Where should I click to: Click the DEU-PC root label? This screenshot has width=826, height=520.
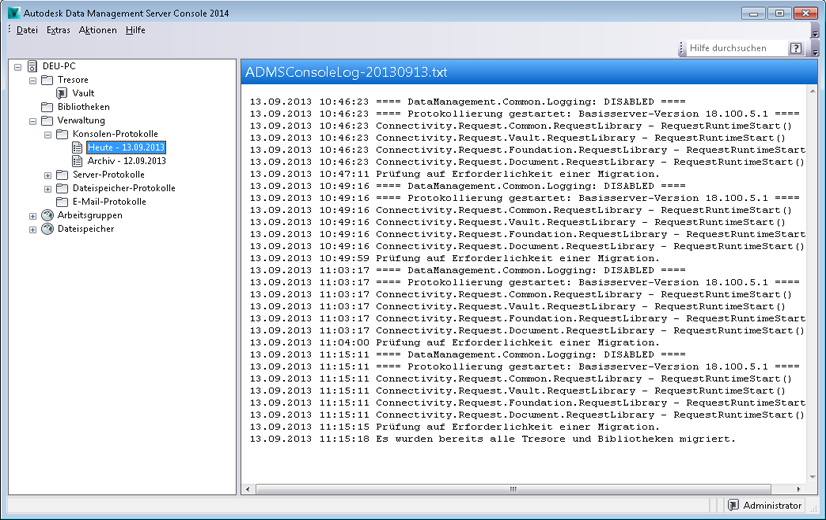[59, 66]
